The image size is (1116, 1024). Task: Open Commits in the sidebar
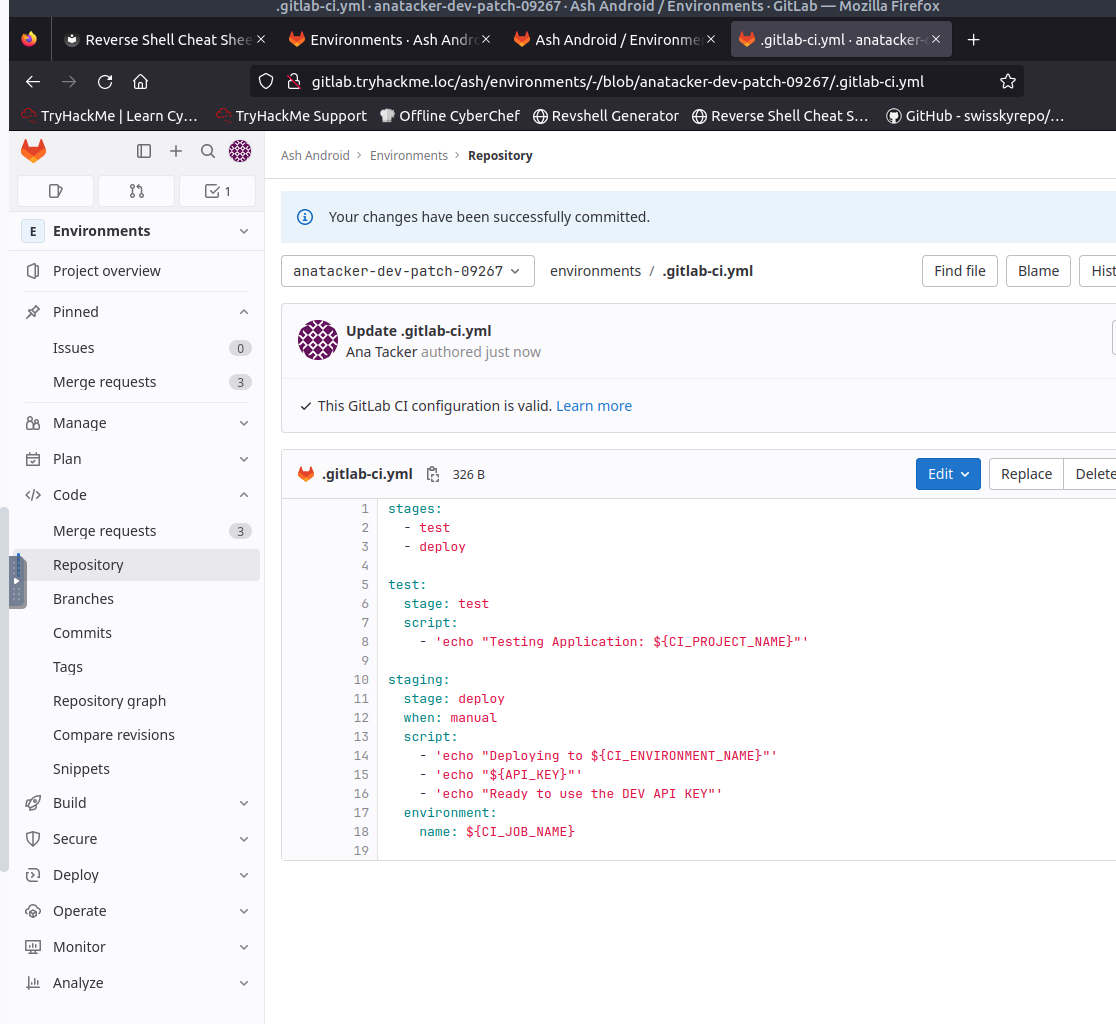(138, 633)
